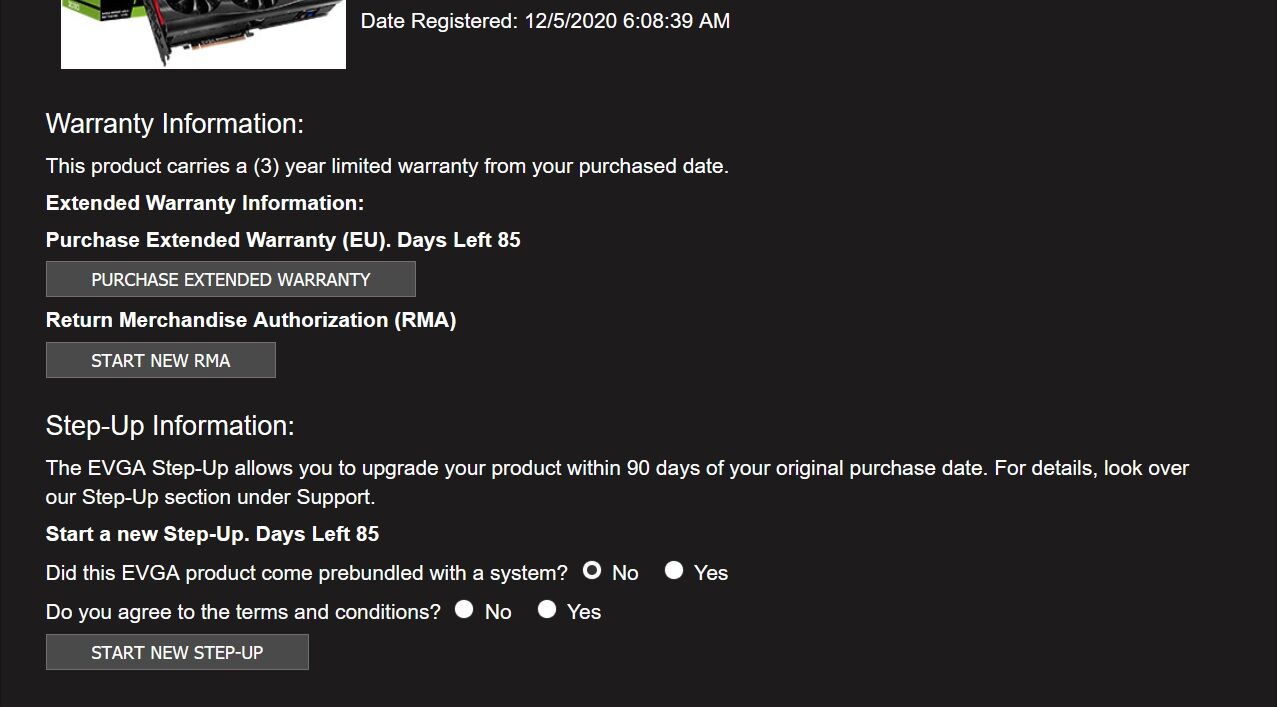The image size is (1277, 707).
Task: Click the Return Merchandise Authorization (RMA) label
Action: coord(251,320)
